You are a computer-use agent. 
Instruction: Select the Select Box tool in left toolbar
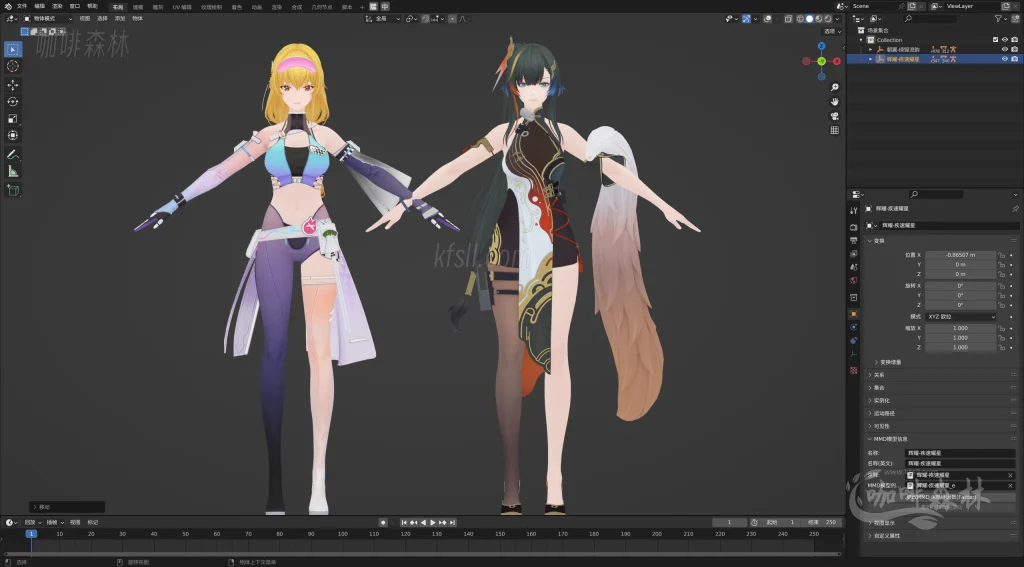[13, 49]
